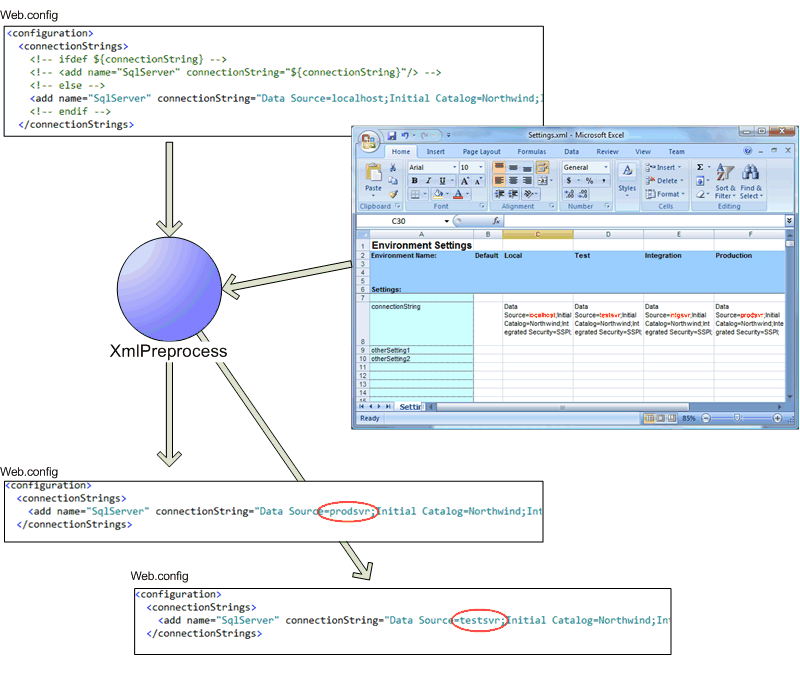Apply the red Font Color swatch
The width and height of the screenshot is (800, 676).
(x=458, y=194)
